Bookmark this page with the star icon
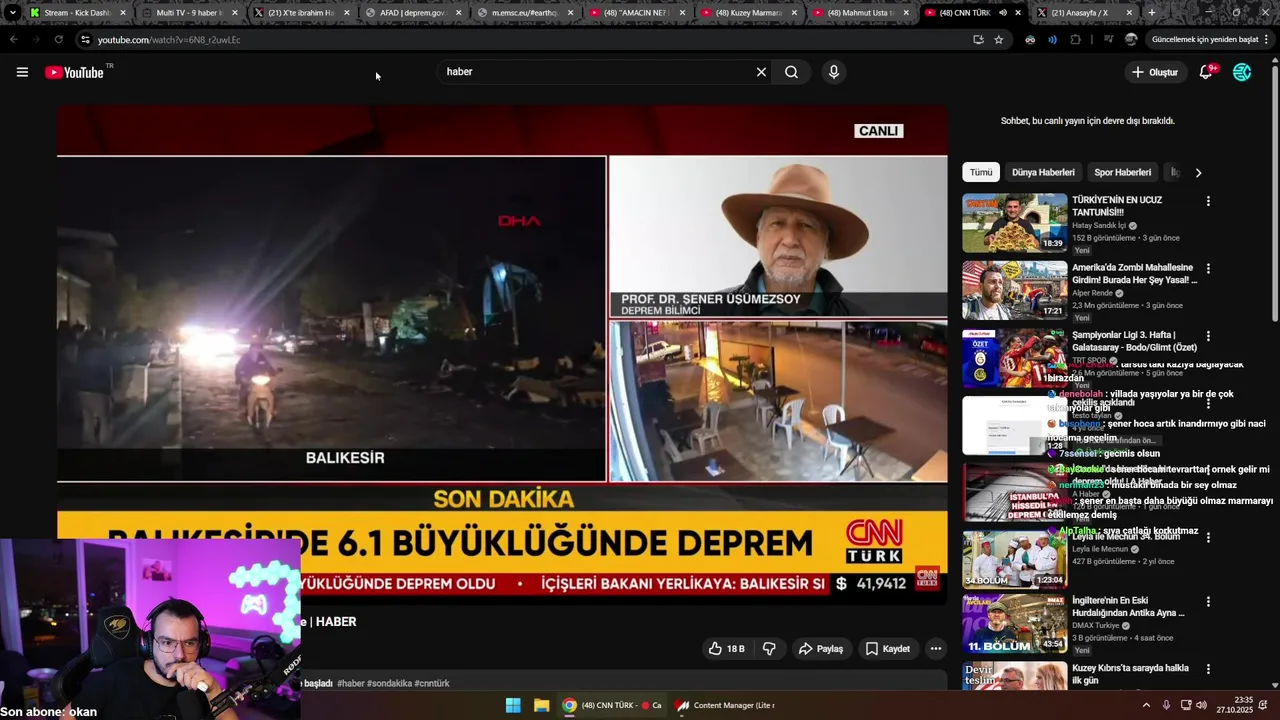 (x=999, y=40)
